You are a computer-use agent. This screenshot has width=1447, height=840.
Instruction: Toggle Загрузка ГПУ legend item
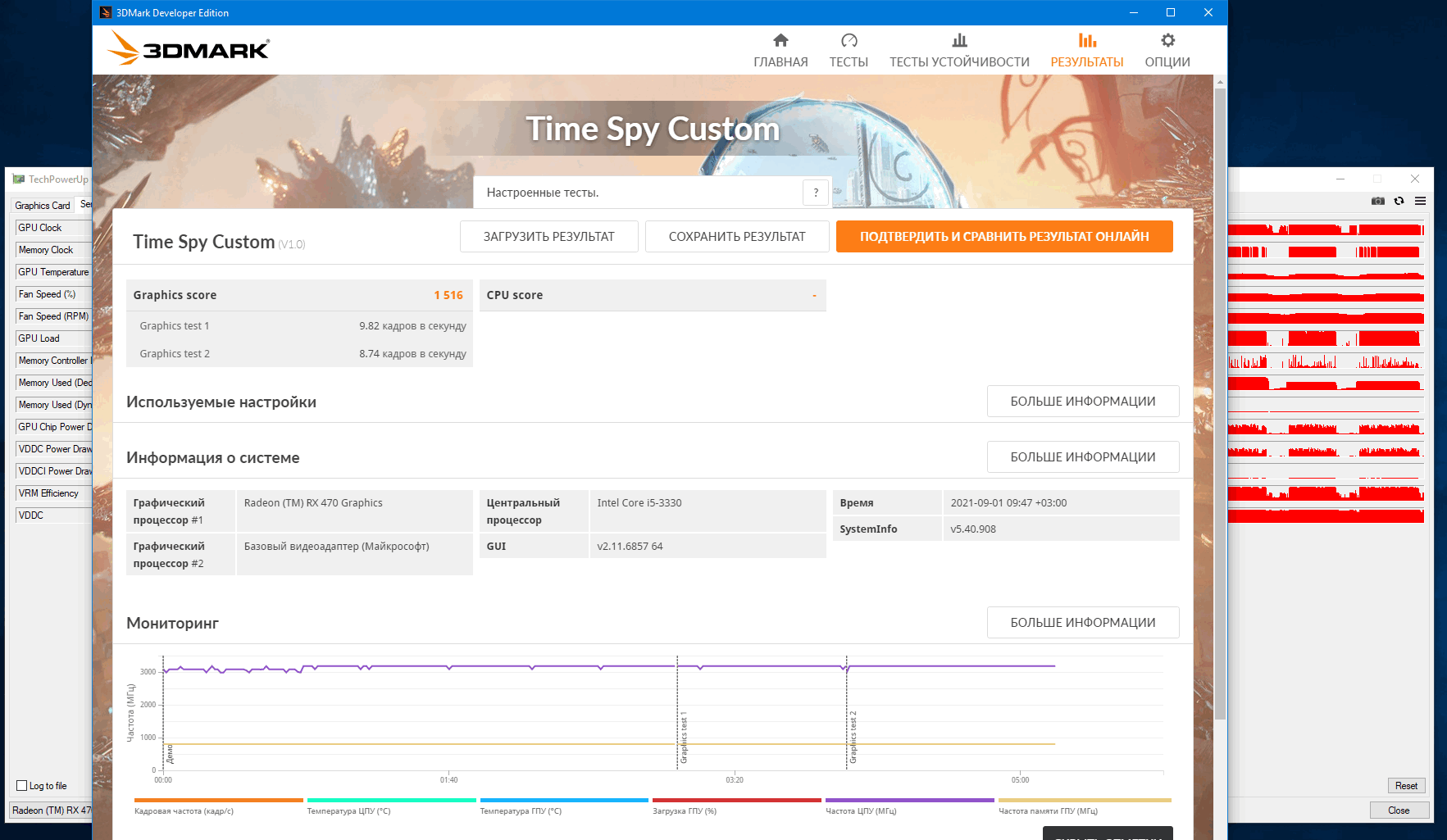(x=737, y=806)
